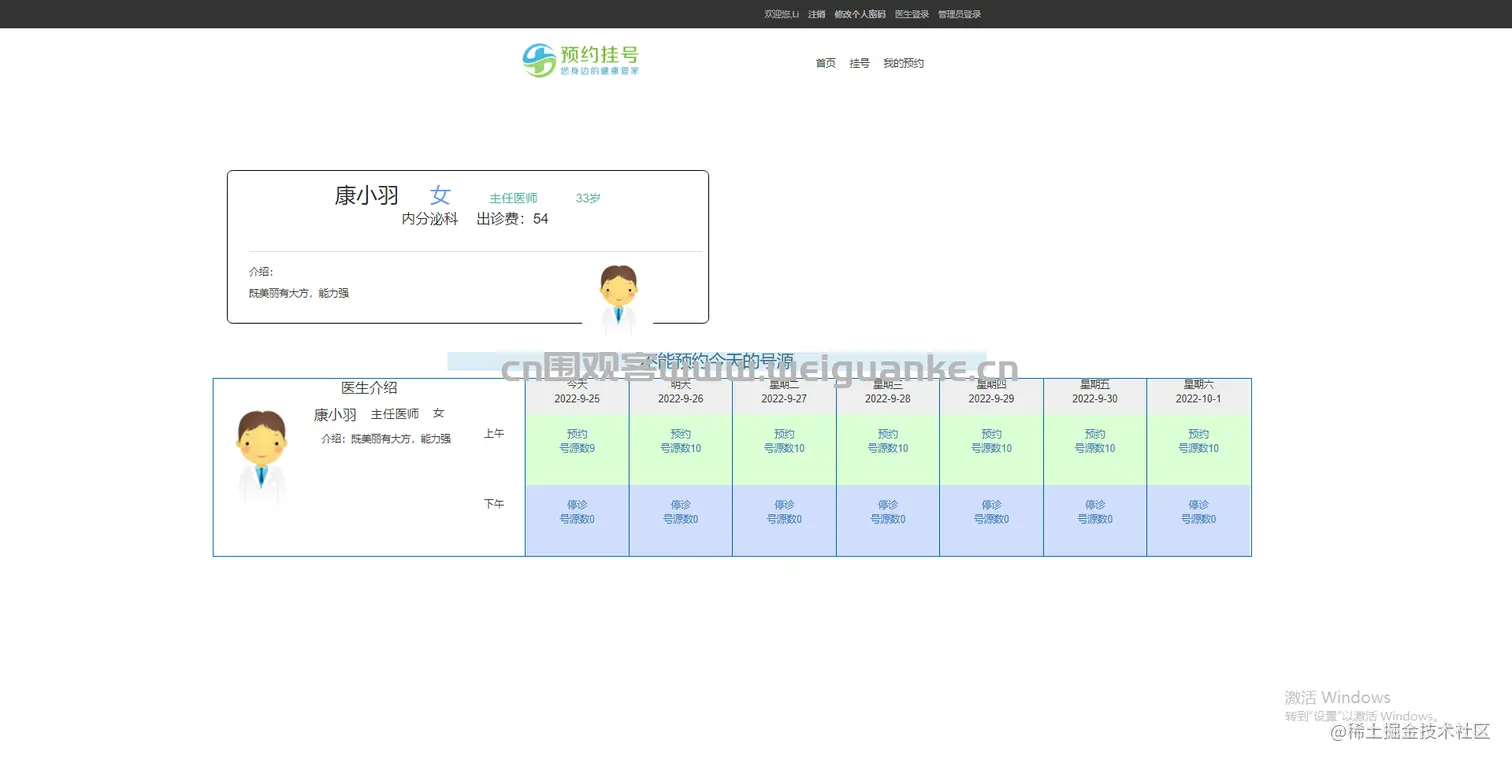Click the 今天 2022-9-25 column header

[x=577, y=397]
